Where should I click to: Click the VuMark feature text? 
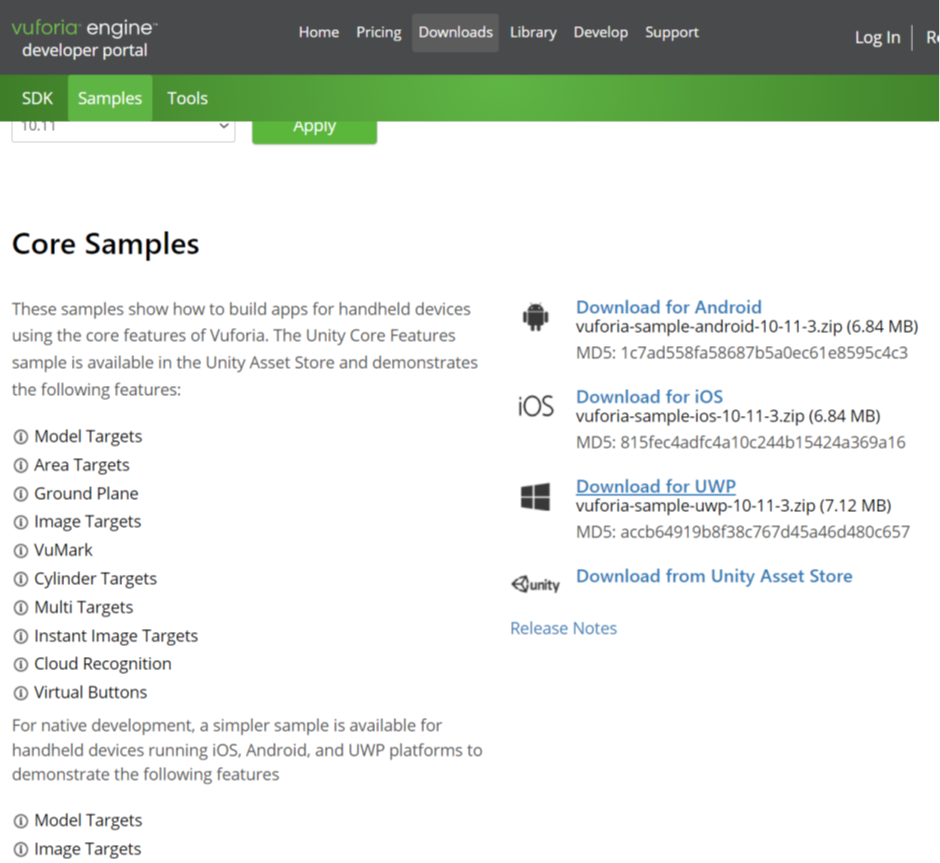64,550
